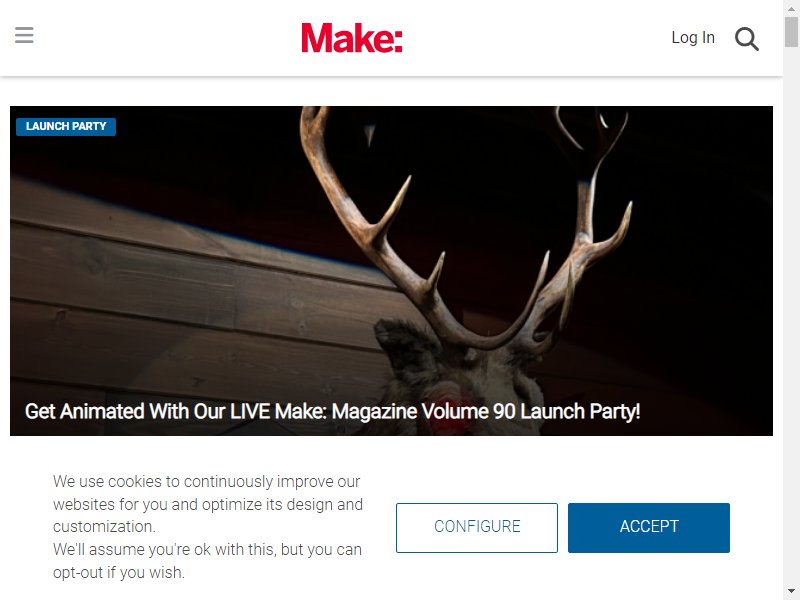Grab the vertical scrollbar thumb

(x=791, y=32)
